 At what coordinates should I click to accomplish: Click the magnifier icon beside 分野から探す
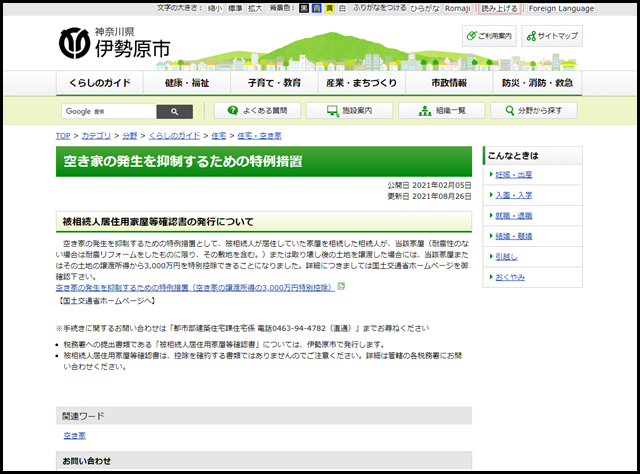point(510,111)
